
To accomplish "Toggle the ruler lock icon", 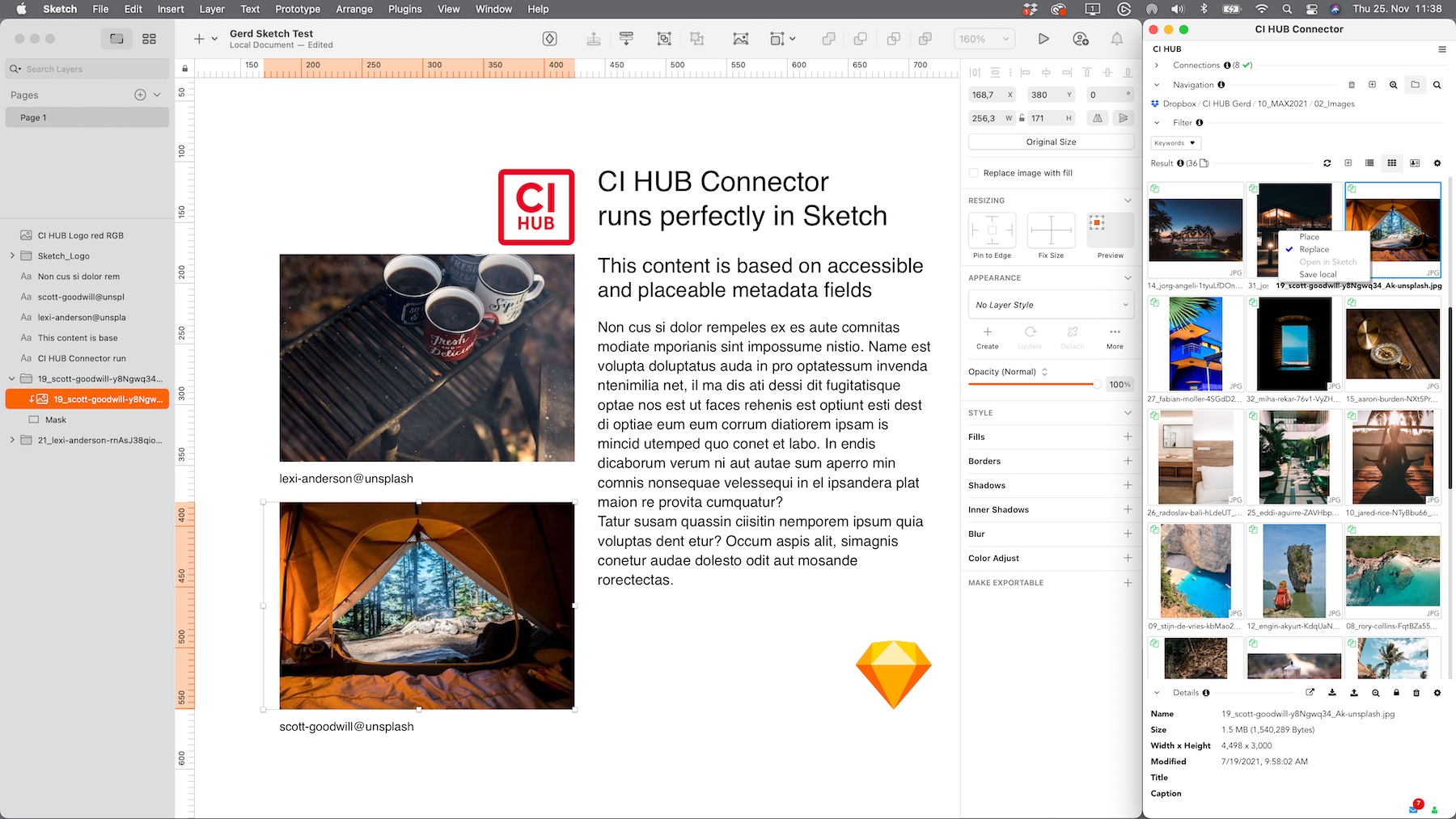I will (x=185, y=69).
